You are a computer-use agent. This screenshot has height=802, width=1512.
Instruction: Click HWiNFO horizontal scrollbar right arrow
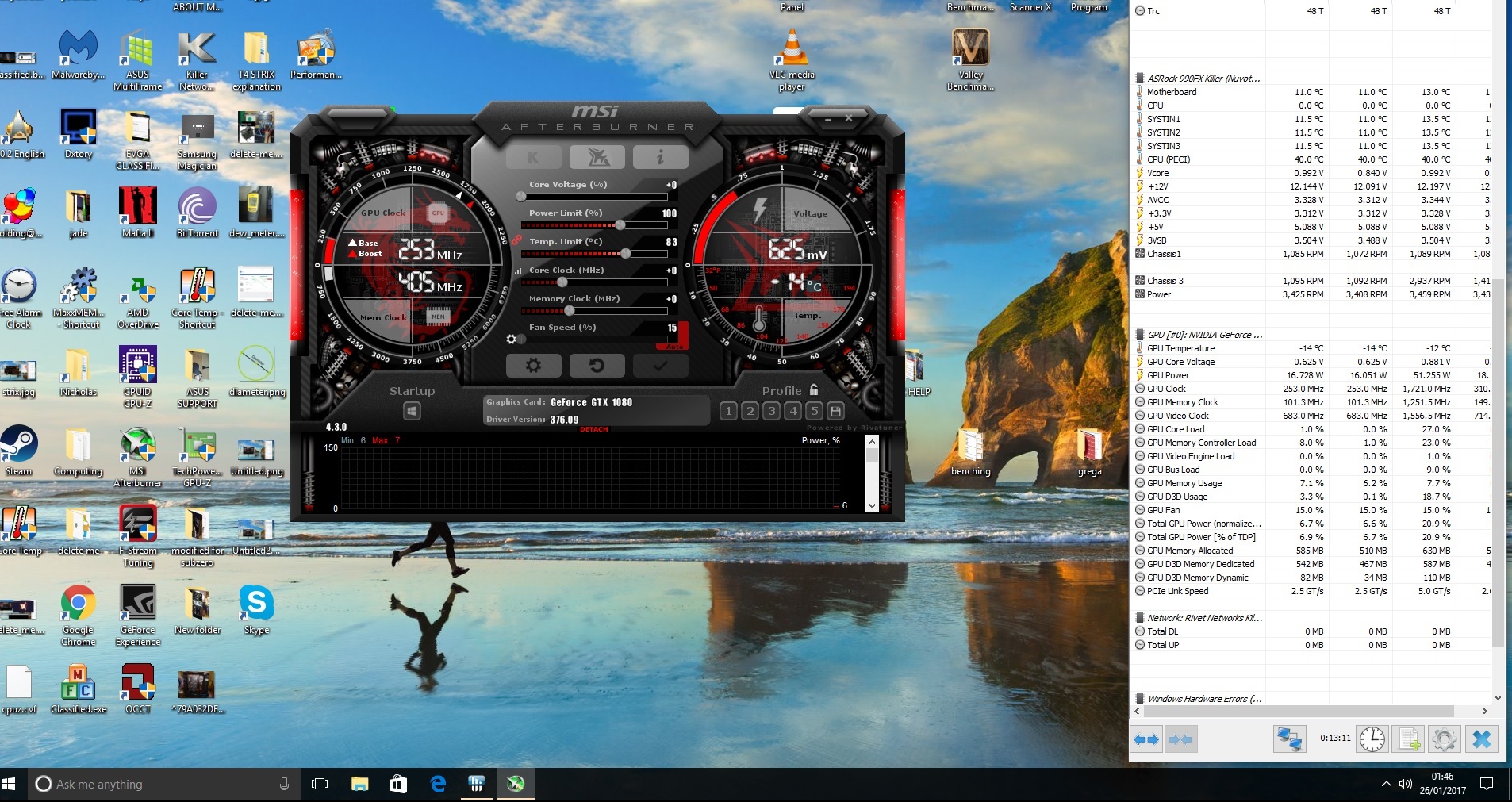pyautogui.click(x=1484, y=712)
